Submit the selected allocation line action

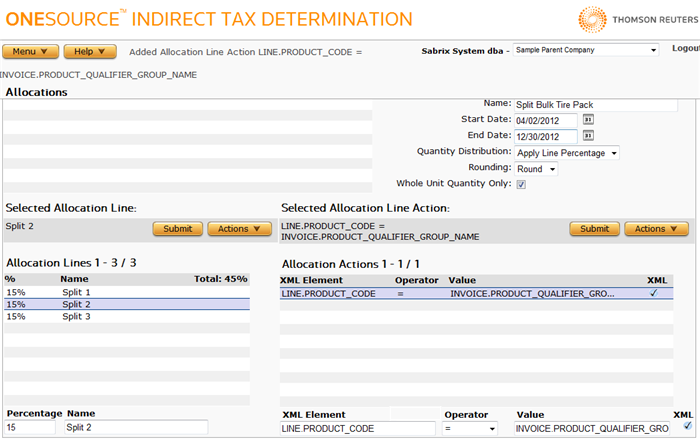coord(594,229)
